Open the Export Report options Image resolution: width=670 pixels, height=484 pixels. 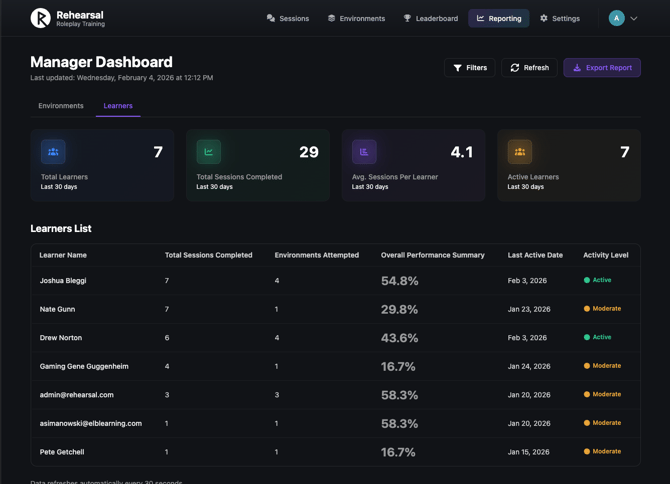(602, 68)
